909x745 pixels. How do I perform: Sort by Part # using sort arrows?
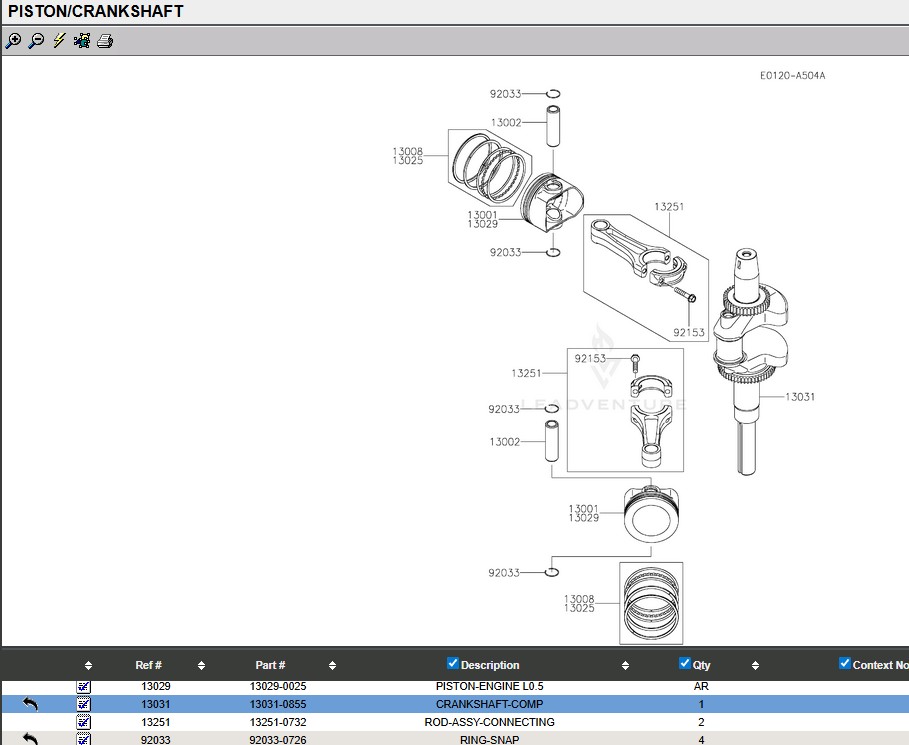[x=332, y=666]
